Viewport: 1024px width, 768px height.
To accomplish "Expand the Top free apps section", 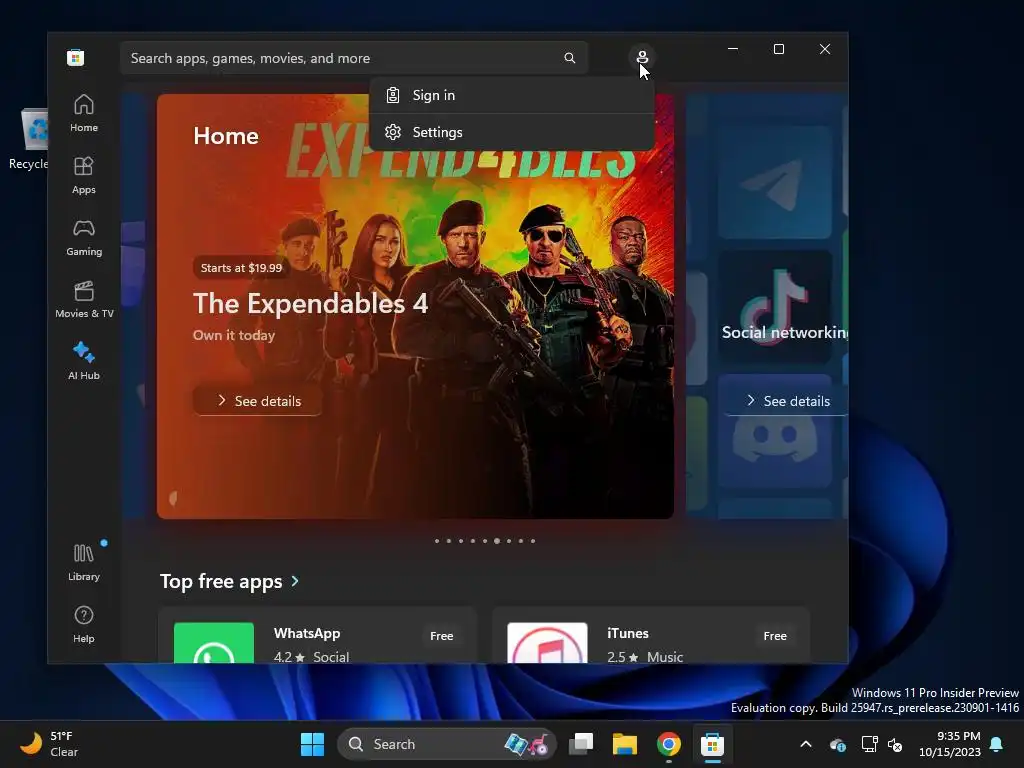I will coord(295,581).
